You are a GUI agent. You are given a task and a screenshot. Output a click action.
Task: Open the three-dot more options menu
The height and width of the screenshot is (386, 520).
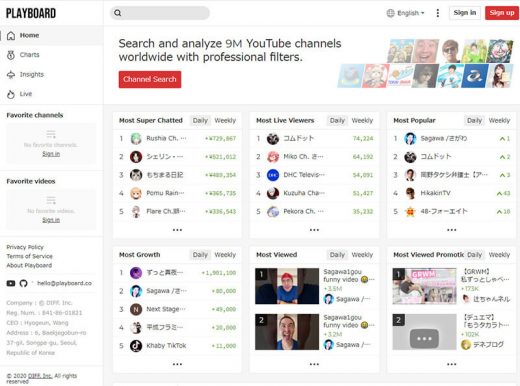point(438,13)
